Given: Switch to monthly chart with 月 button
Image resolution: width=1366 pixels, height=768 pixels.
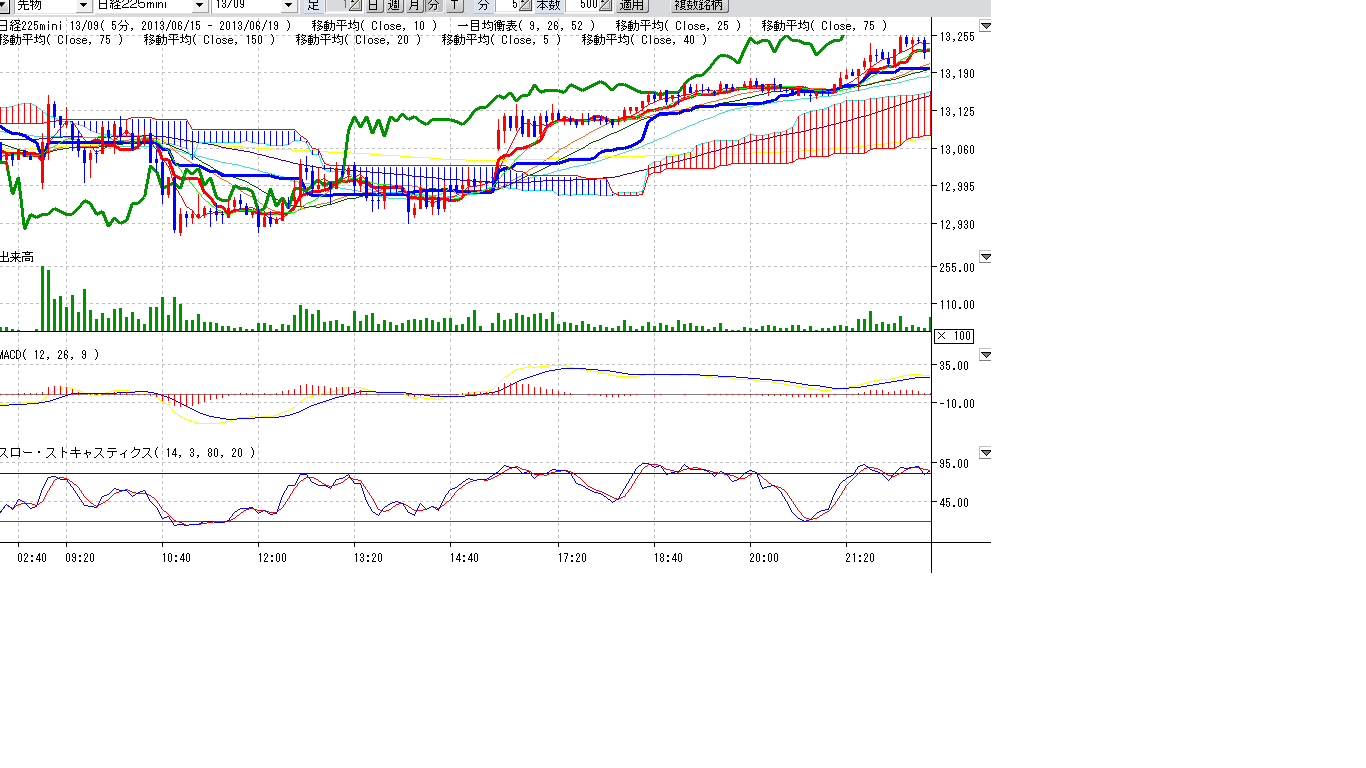Looking at the screenshot, I should (414, 5).
